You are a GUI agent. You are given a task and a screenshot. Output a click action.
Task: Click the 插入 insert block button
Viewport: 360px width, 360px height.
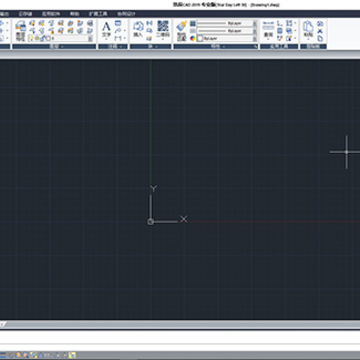pyautogui.click(x=138, y=29)
